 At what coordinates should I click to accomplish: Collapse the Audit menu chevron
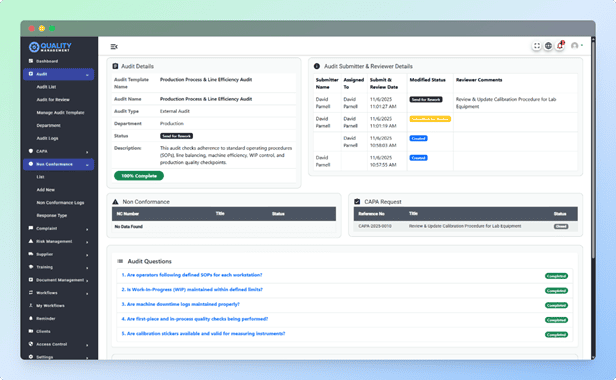(87, 75)
